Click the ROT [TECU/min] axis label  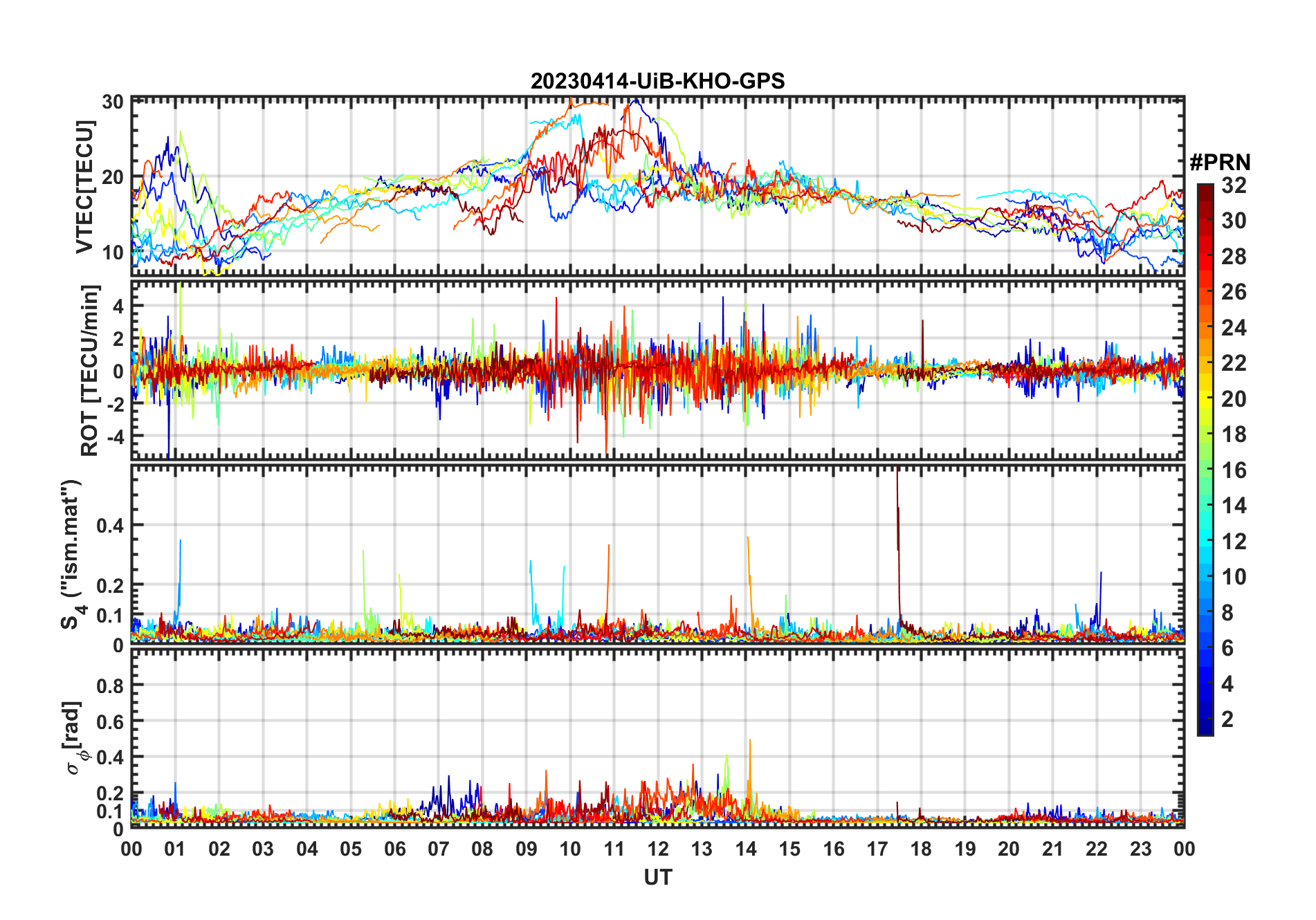90,370
